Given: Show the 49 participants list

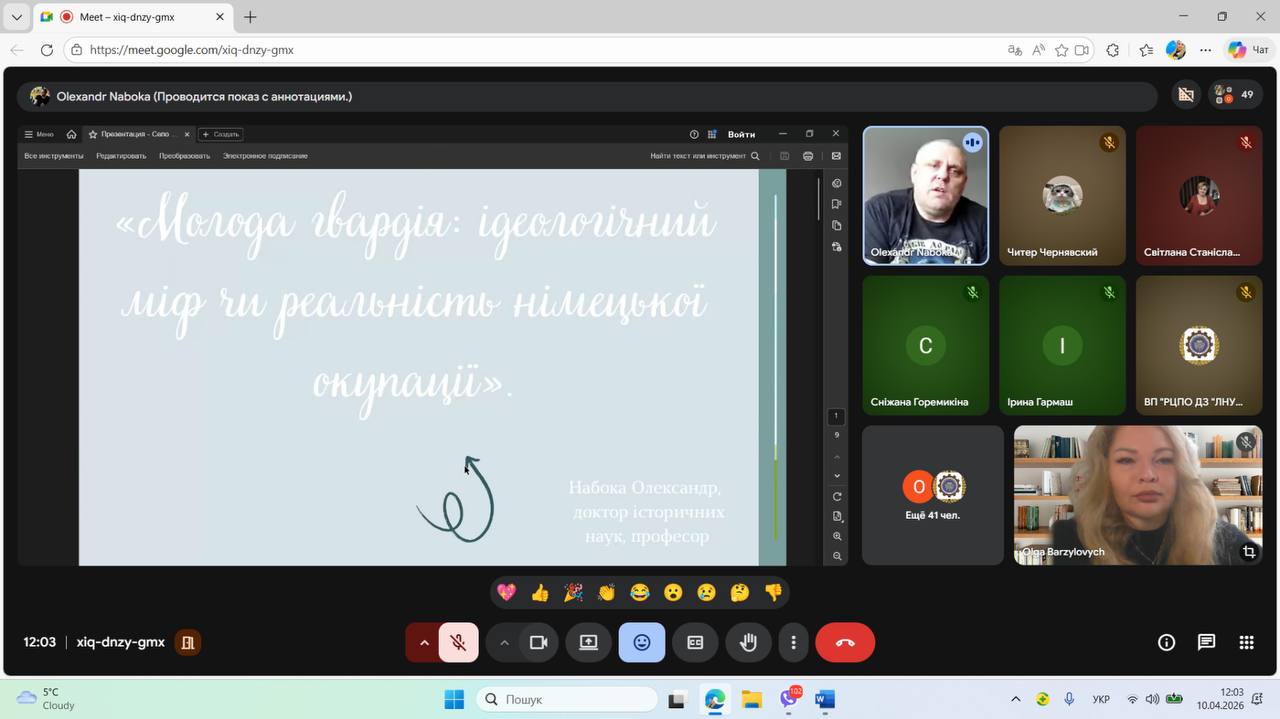Looking at the screenshot, I should pyautogui.click(x=1235, y=95).
